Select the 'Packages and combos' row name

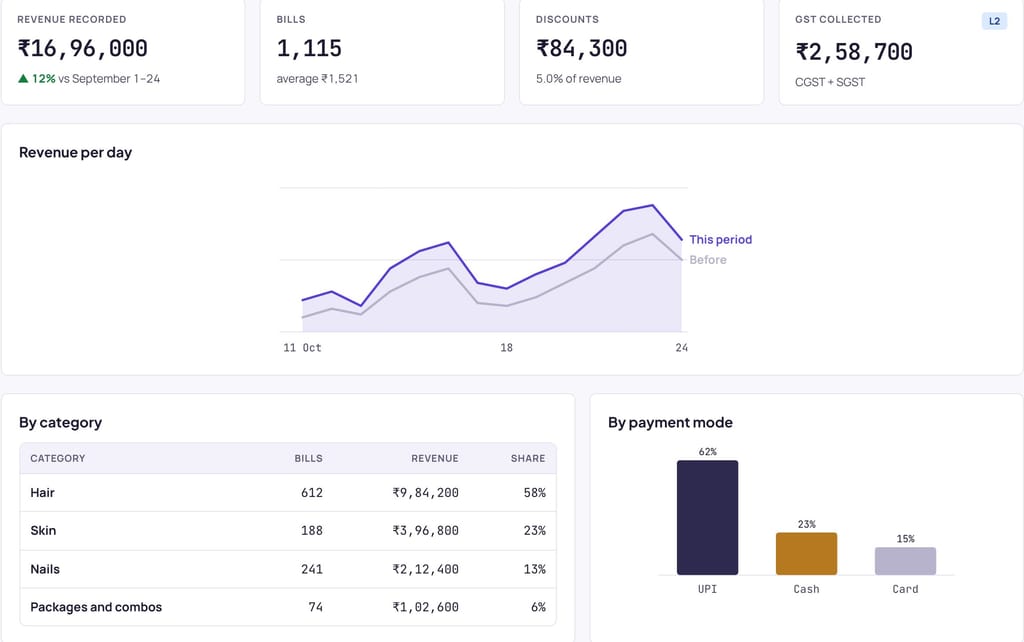[96, 607]
